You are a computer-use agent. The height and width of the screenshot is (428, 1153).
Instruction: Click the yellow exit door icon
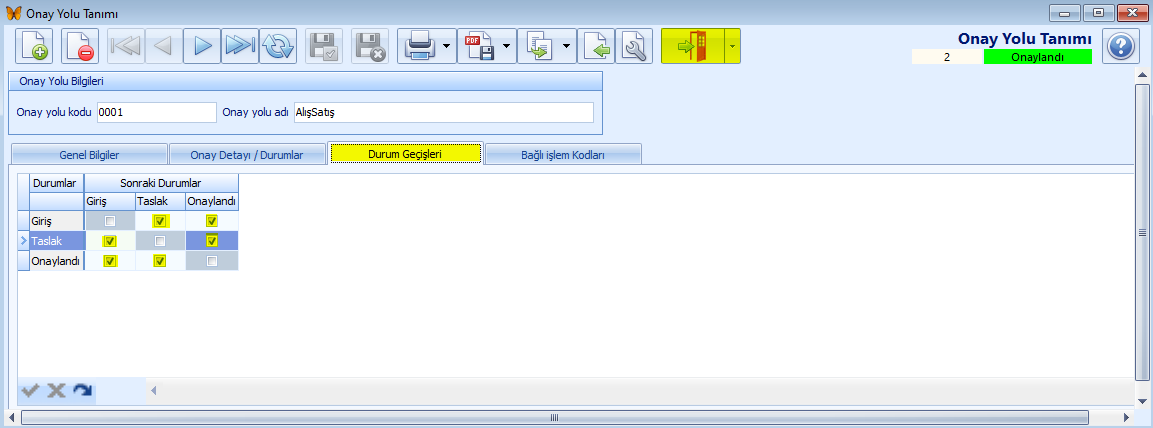point(691,47)
